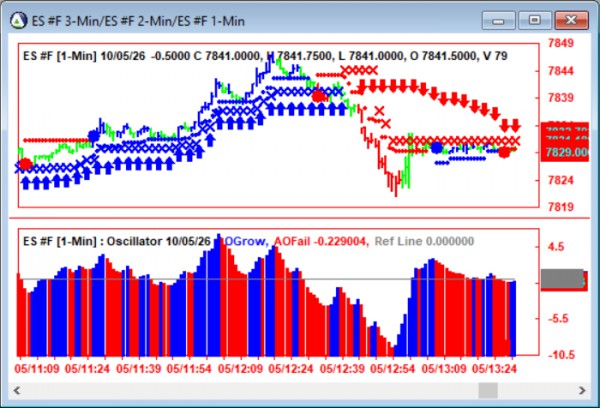Click the window title text ES #F 3-Min/ES #F 2-Min/ES #F 1-Min
Image resolution: width=600 pixels, height=408 pixels.
pyautogui.click(x=138, y=21)
